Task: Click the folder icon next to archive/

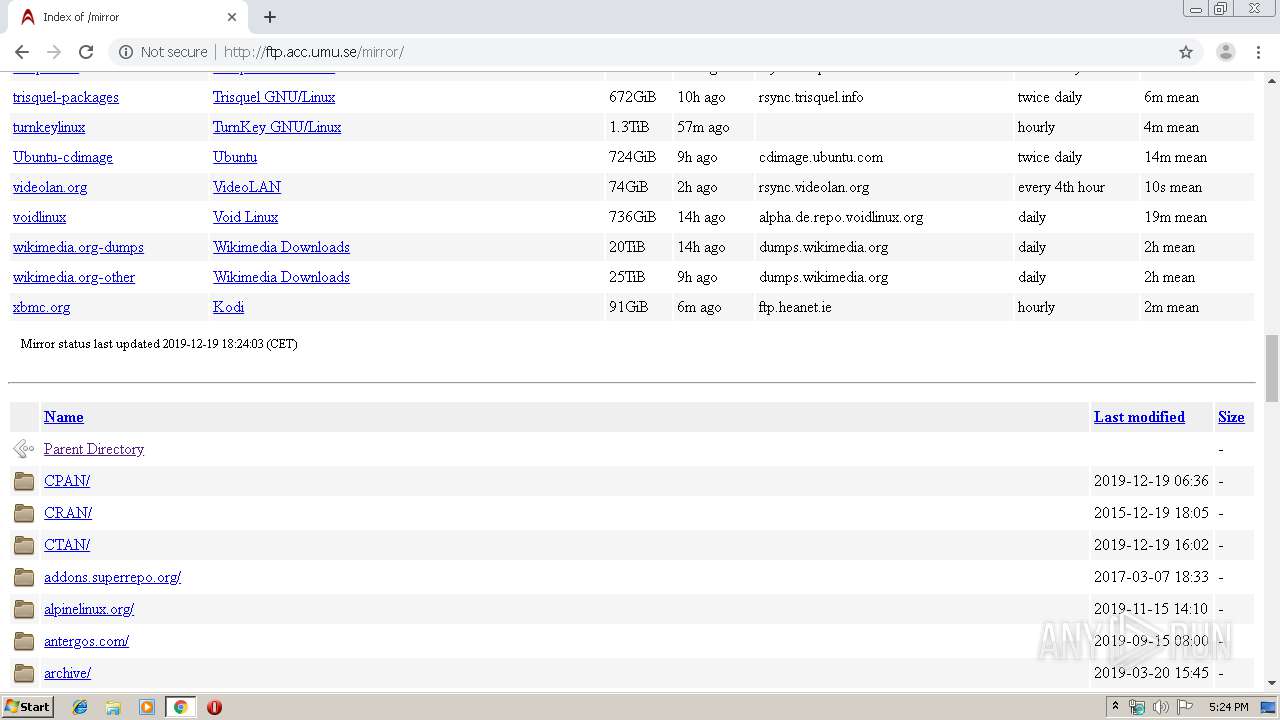Action: [24, 673]
